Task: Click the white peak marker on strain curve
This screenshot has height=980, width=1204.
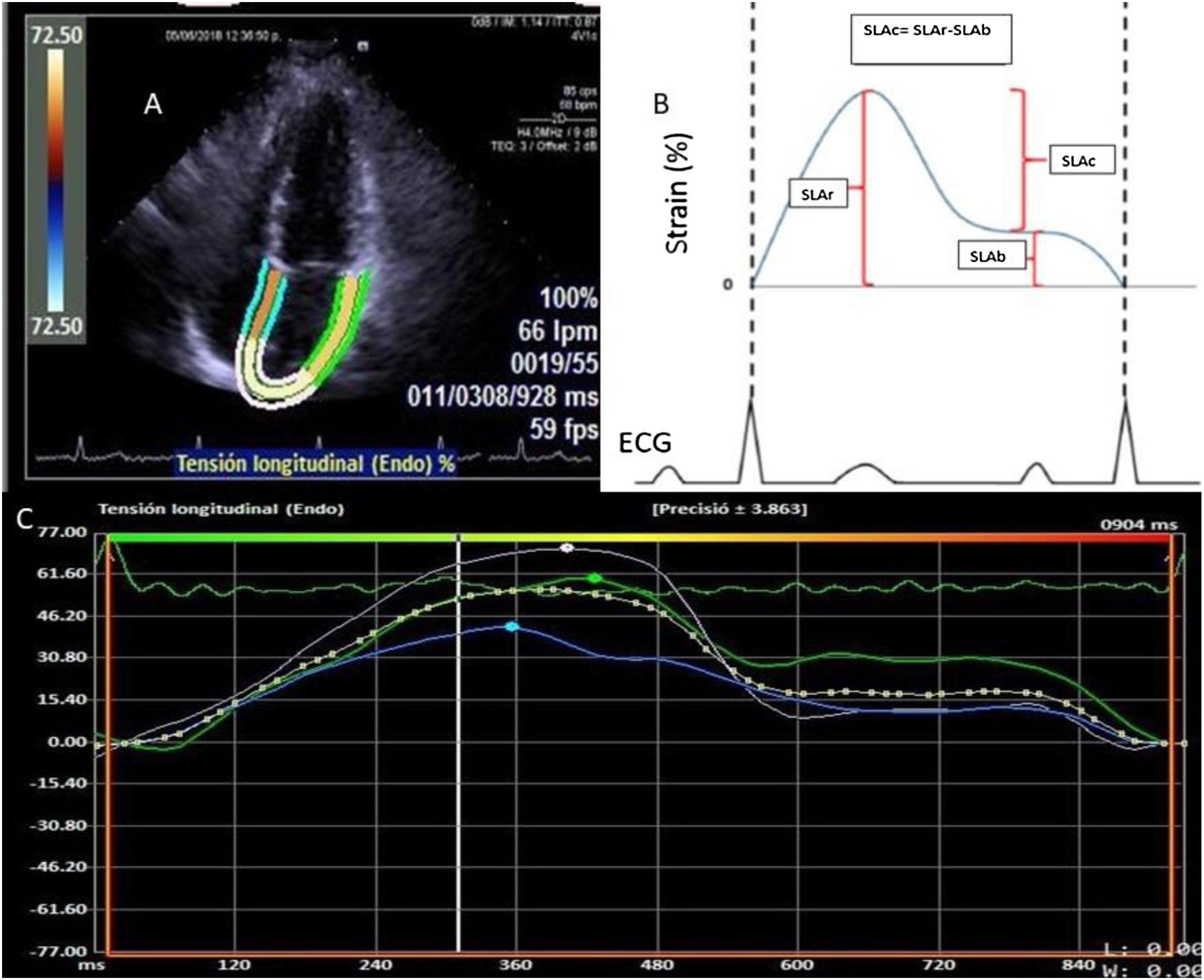Action: coord(567,547)
